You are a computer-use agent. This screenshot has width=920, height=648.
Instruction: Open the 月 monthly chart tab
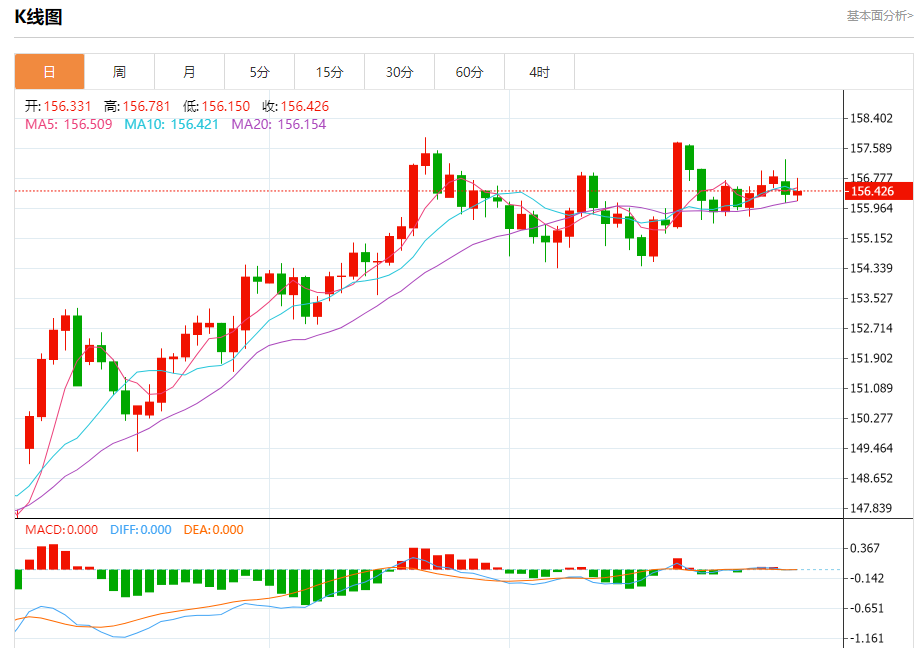pyautogui.click(x=190, y=72)
